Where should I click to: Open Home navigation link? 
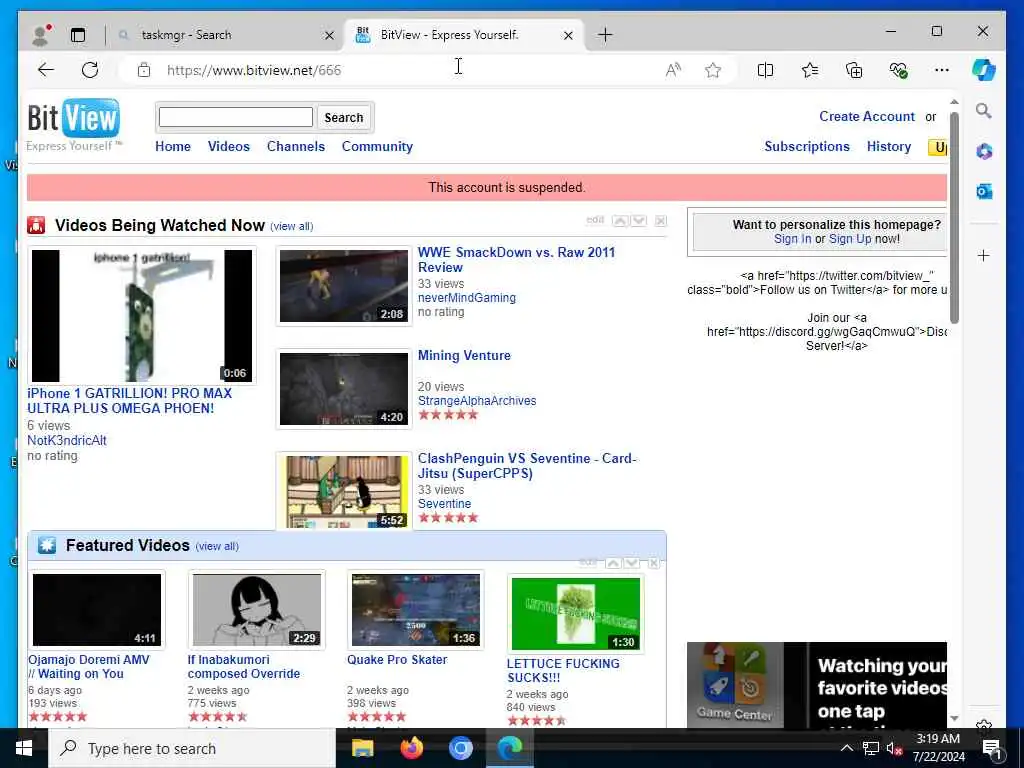172,146
